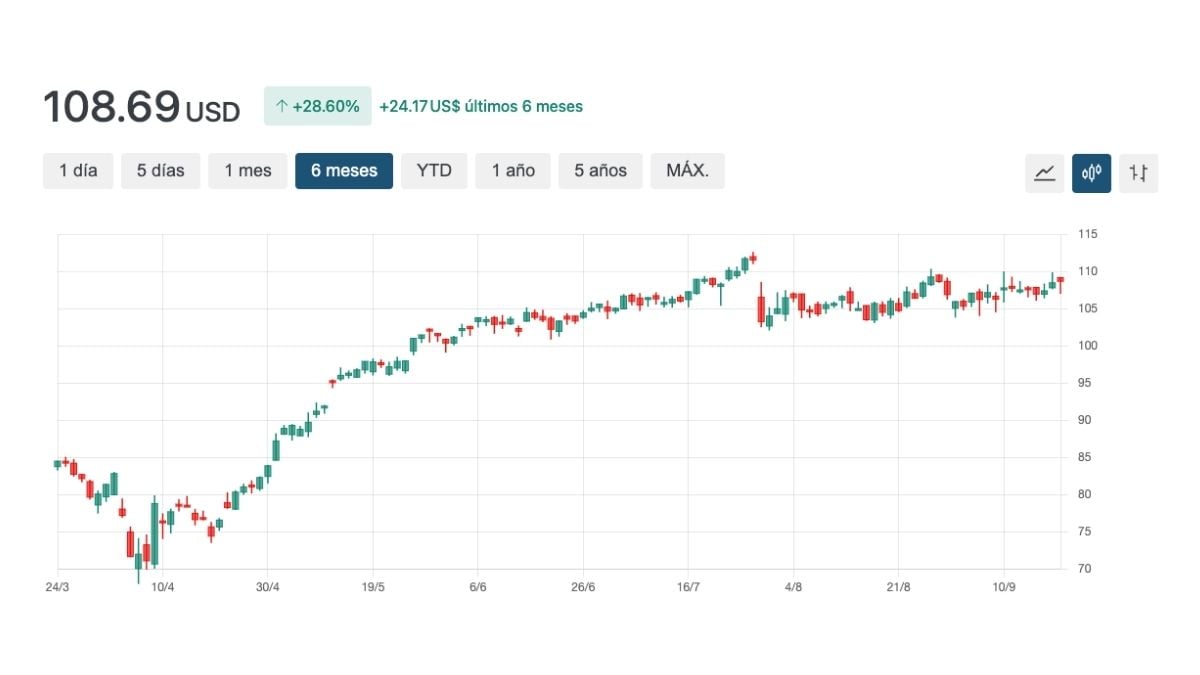Click the 115 price level label

point(1087,234)
